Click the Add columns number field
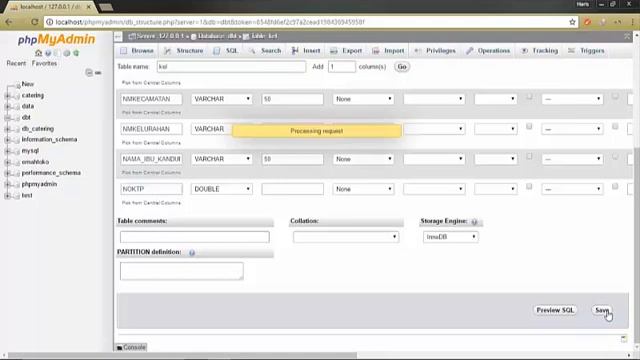 pyautogui.click(x=342, y=67)
